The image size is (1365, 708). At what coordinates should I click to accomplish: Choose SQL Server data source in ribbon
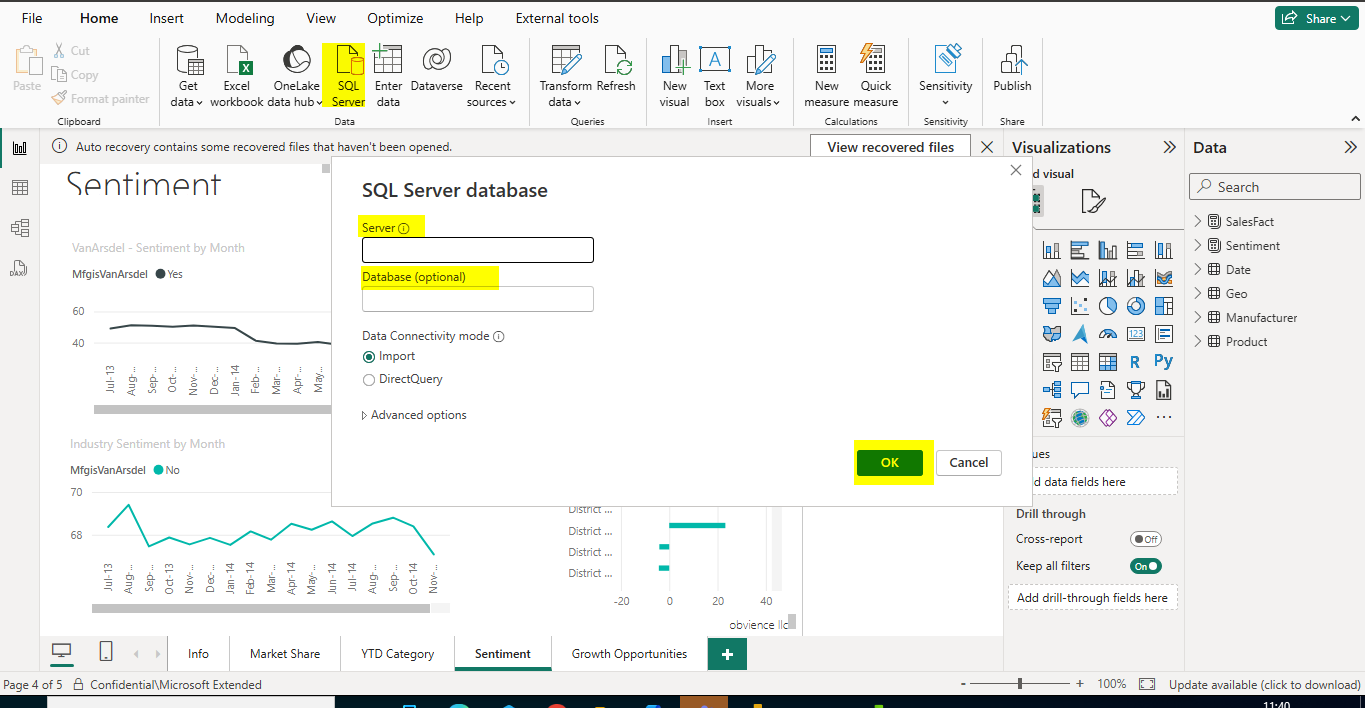[x=348, y=76]
